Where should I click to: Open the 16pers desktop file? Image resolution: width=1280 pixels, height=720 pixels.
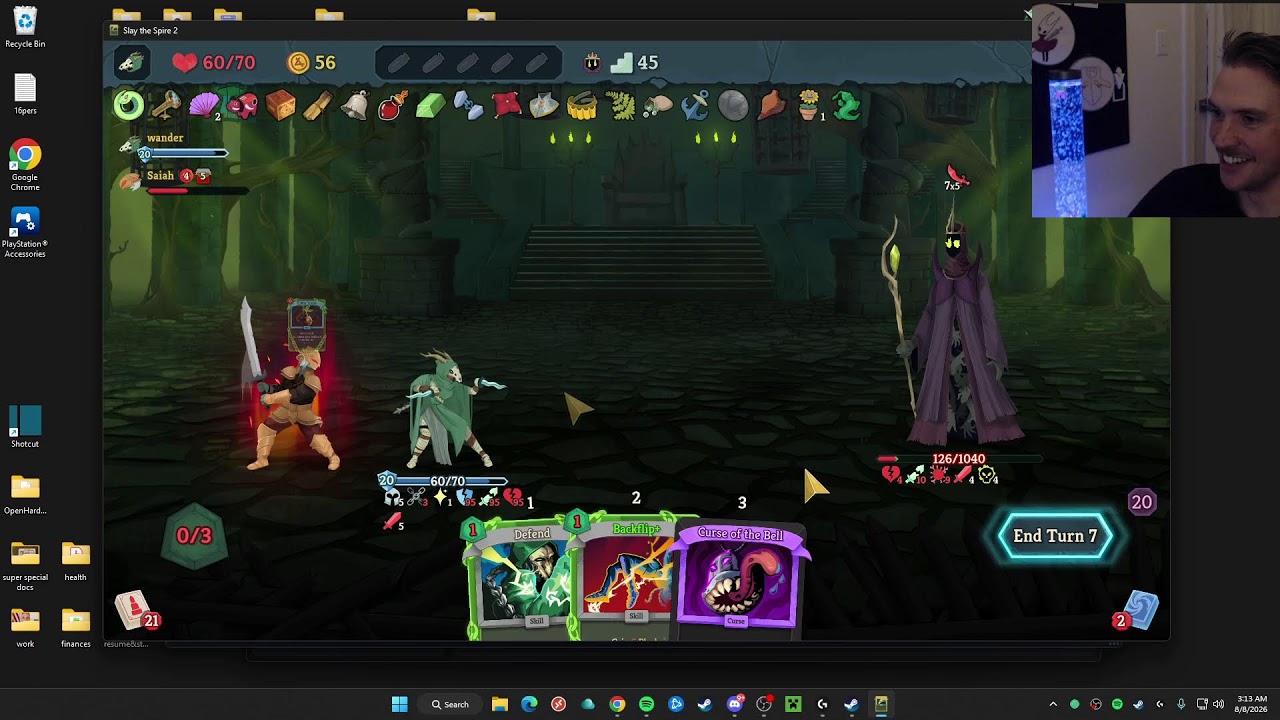point(25,95)
